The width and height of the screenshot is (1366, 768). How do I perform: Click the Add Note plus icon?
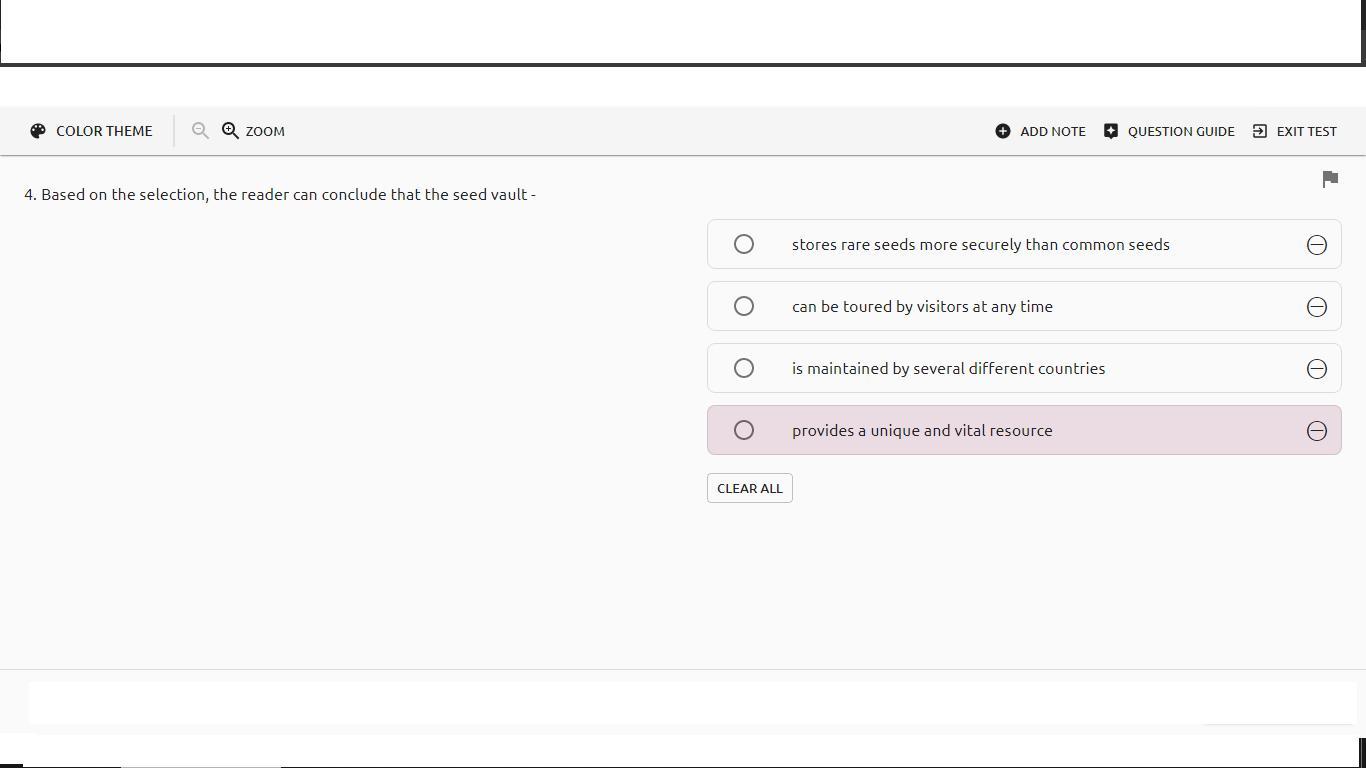click(x=1003, y=131)
